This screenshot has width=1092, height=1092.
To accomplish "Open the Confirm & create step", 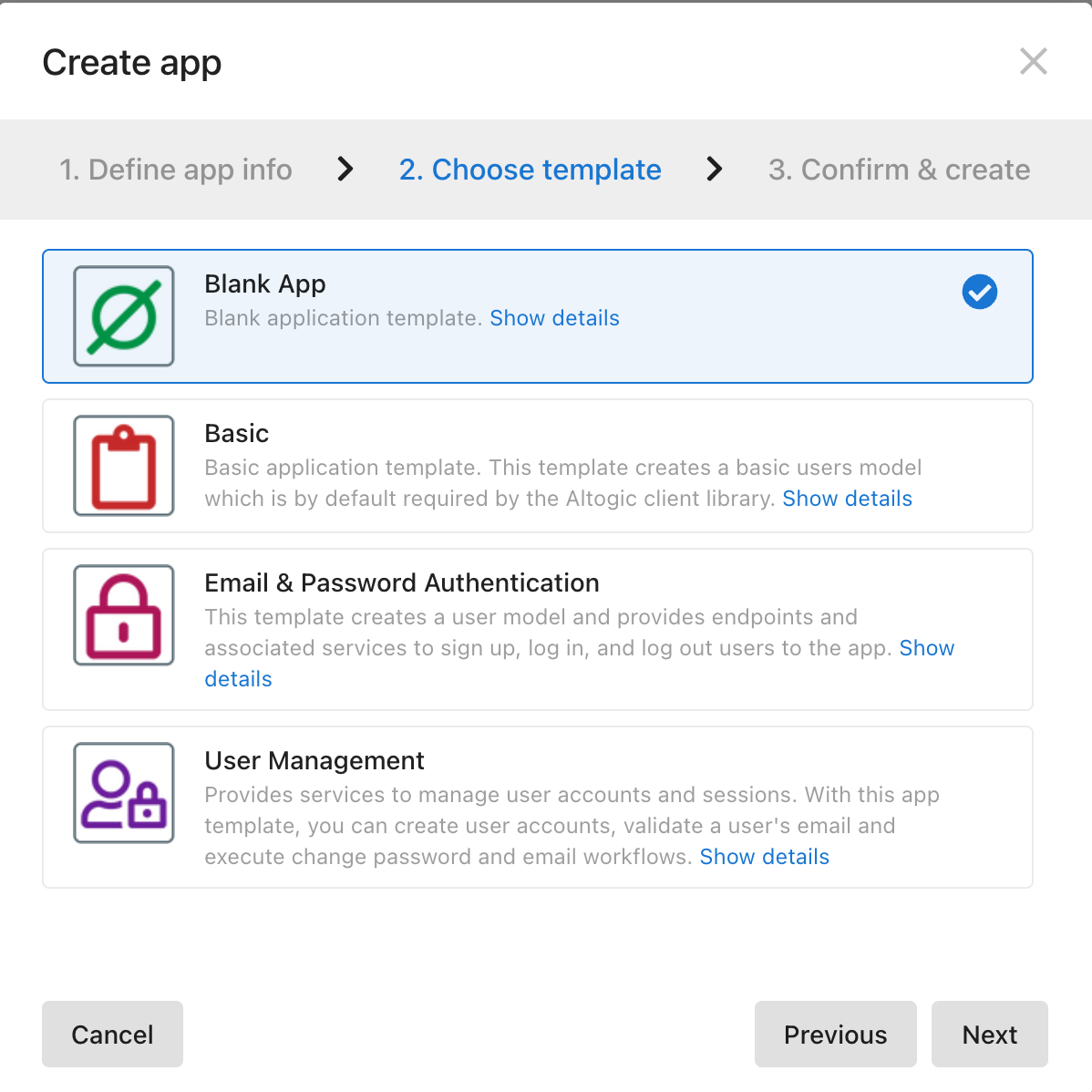I will [899, 170].
